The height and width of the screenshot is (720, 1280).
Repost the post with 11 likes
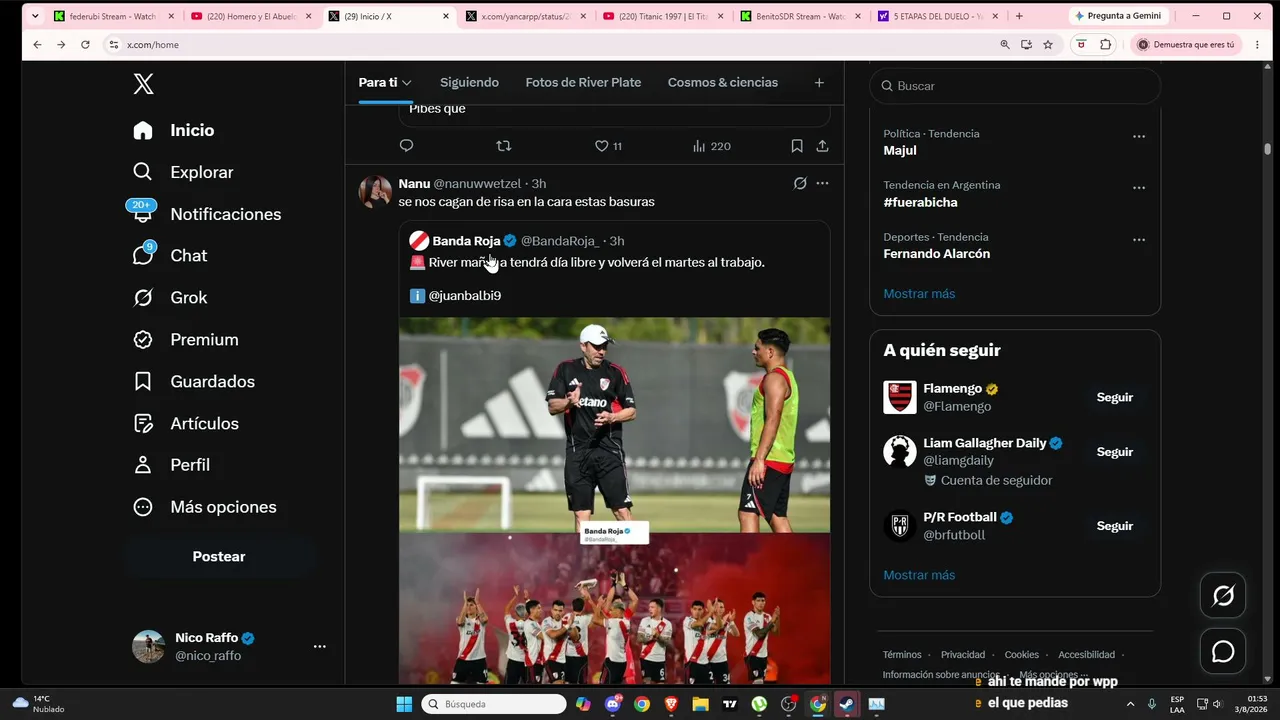(x=504, y=146)
